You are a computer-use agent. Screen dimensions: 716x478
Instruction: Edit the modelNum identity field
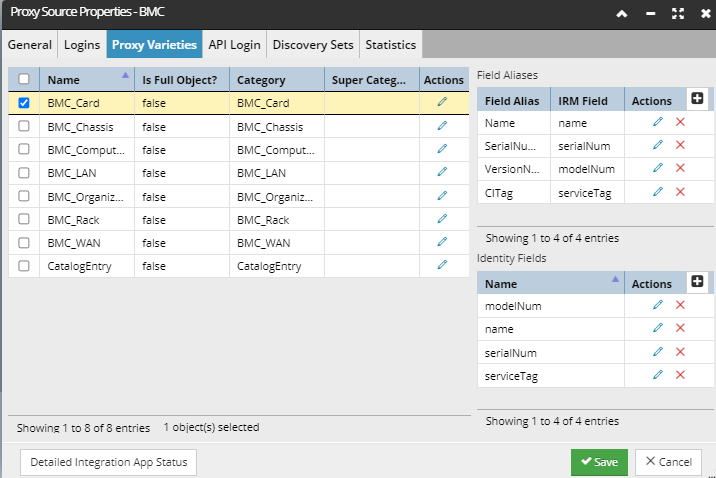658,305
